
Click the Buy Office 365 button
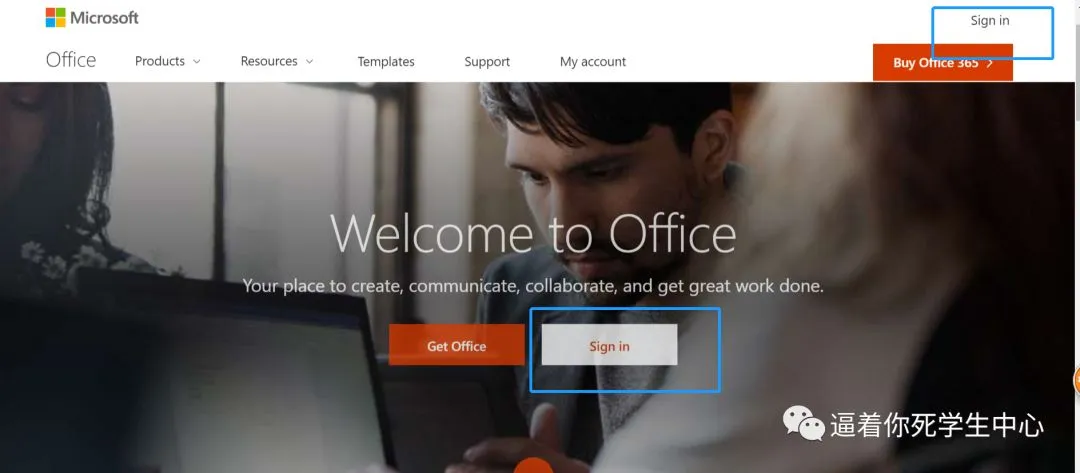(x=942, y=63)
